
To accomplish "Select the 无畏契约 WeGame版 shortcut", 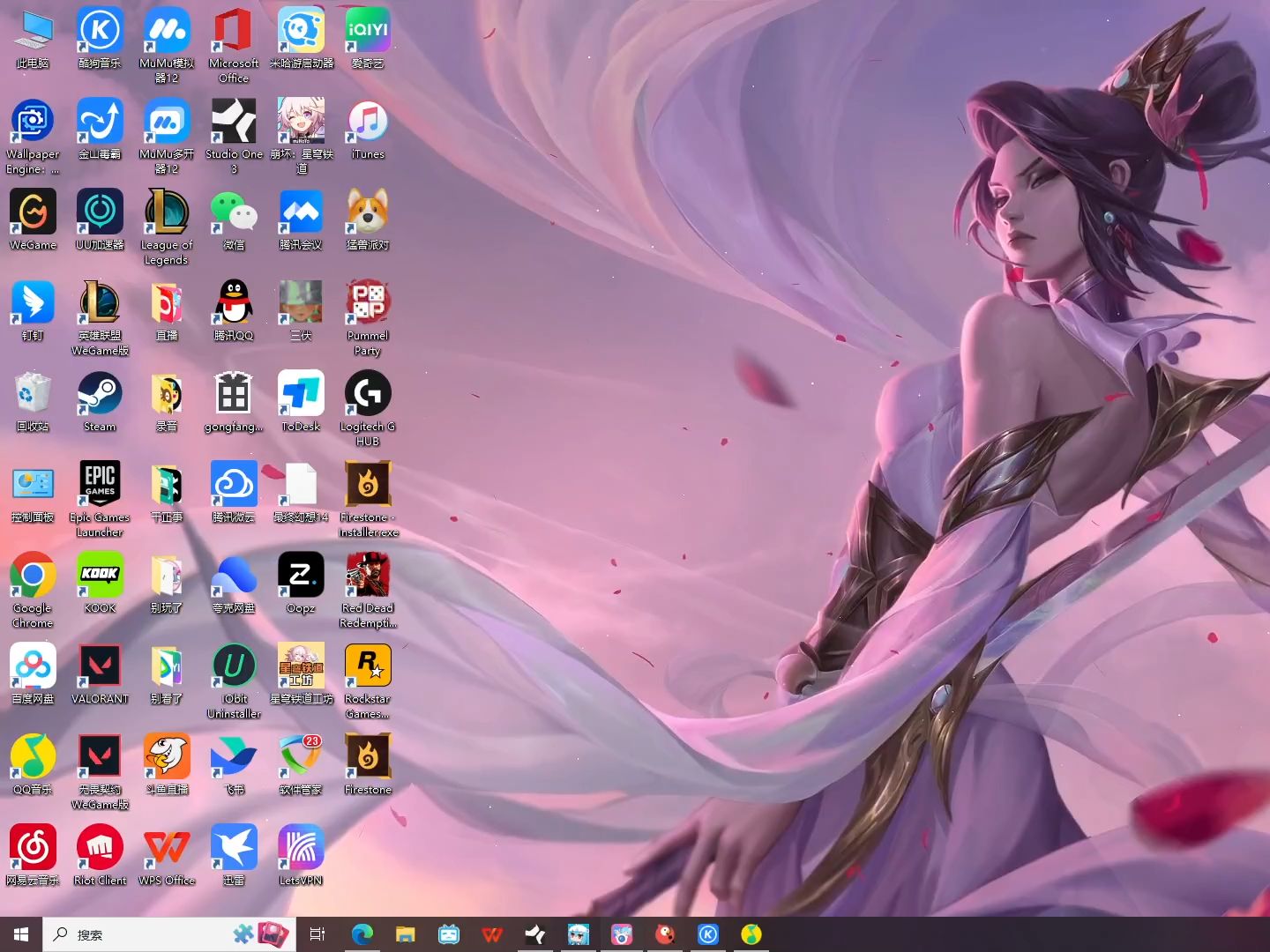I will (x=100, y=772).
